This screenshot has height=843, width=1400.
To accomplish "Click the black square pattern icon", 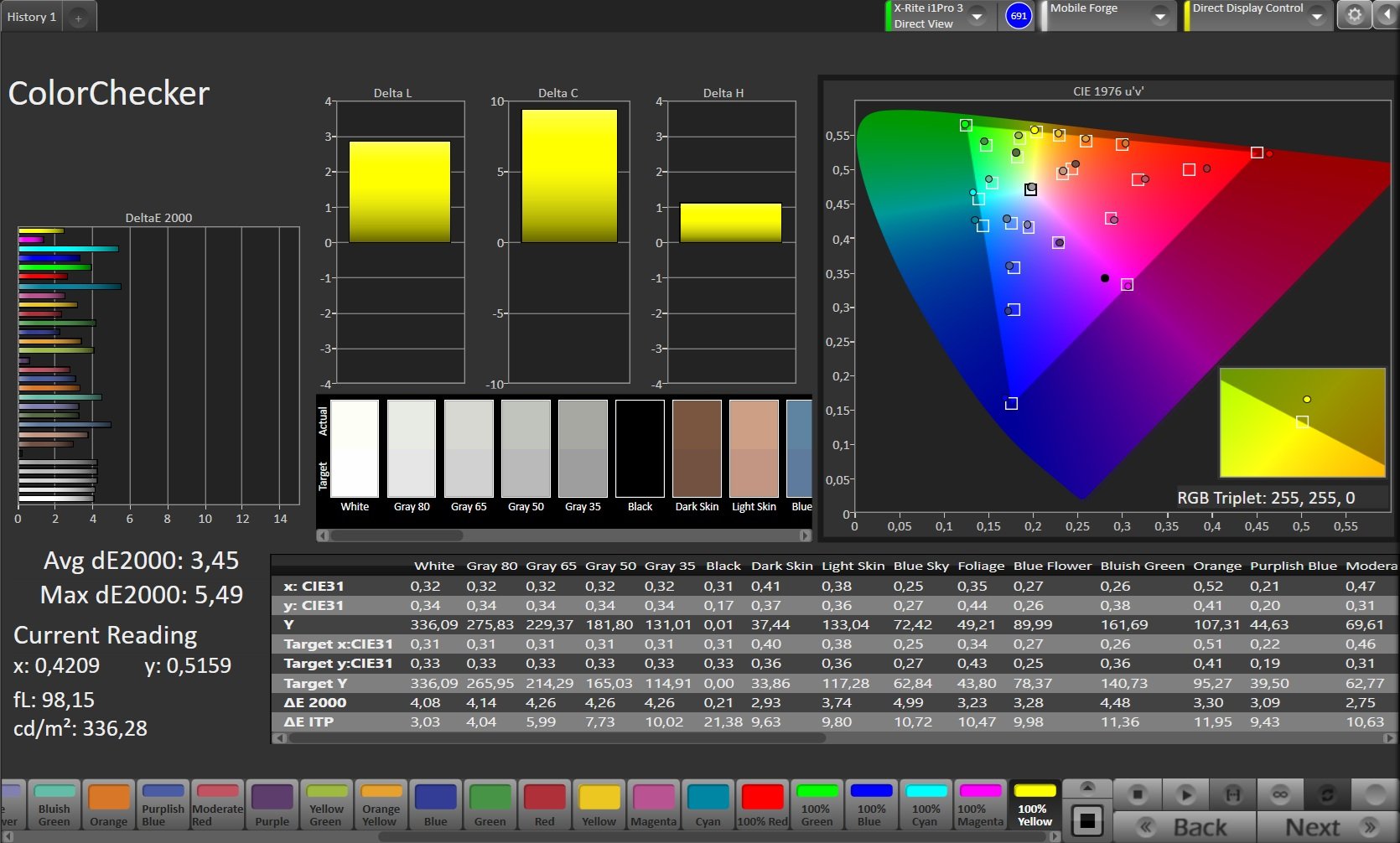I will (x=1087, y=821).
